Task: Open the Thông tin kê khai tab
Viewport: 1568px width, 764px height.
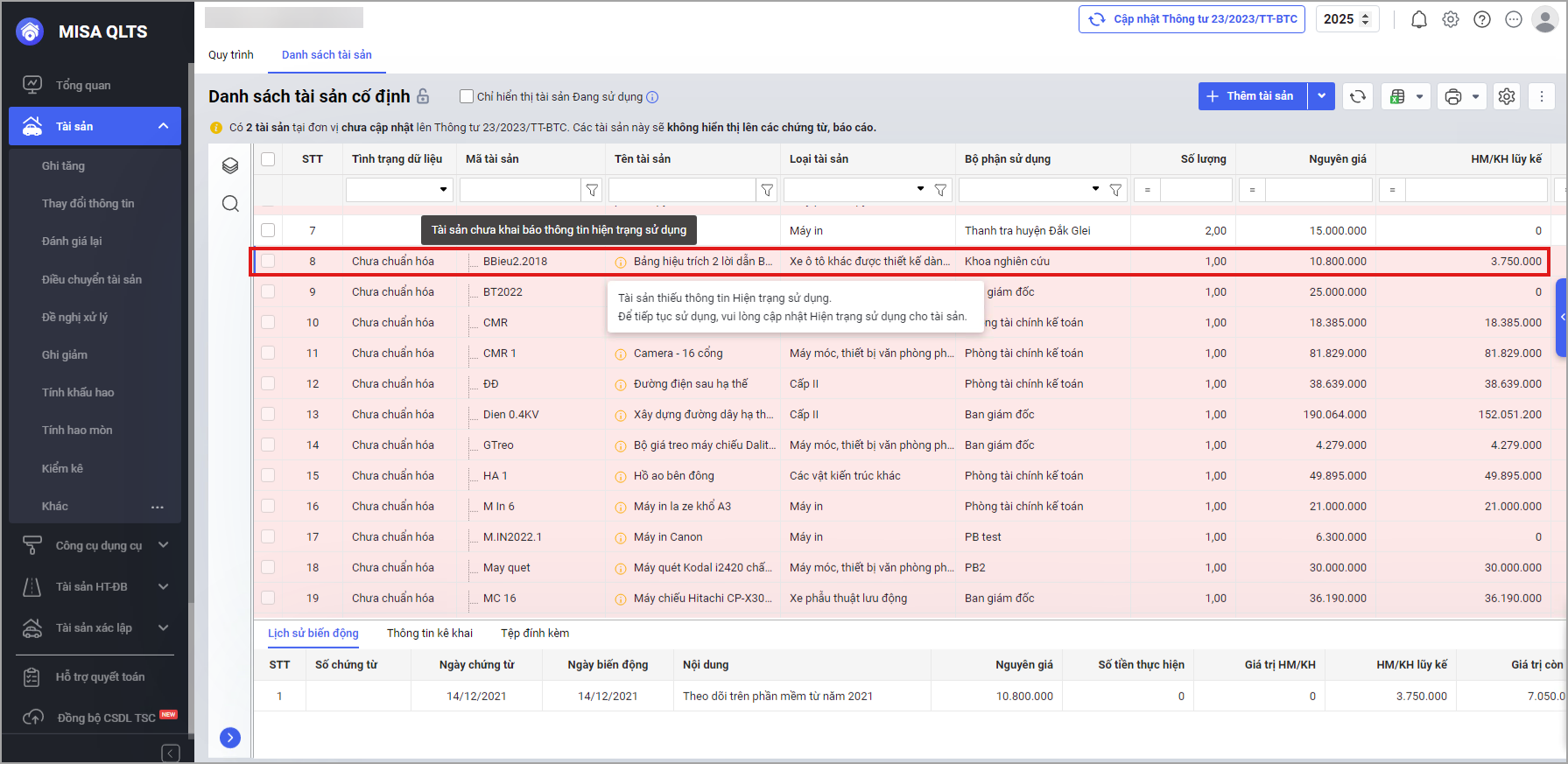Action: [x=429, y=633]
